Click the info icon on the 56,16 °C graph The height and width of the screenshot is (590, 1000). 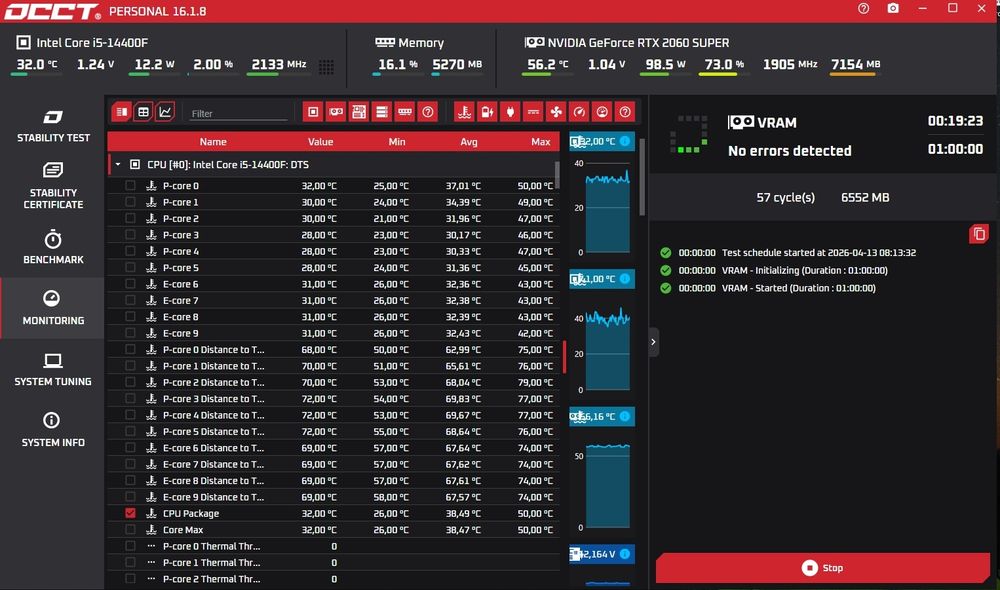pyautogui.click(x=625, y=416)
